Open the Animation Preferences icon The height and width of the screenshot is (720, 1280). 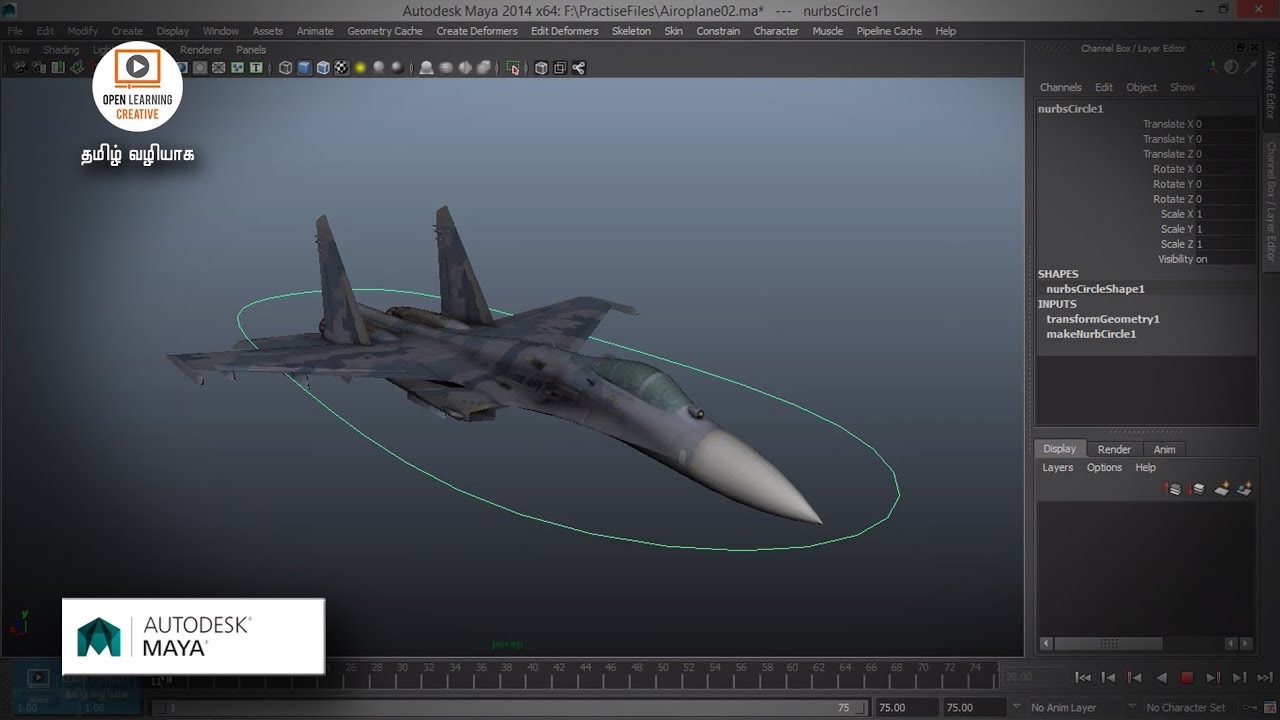1270,707
